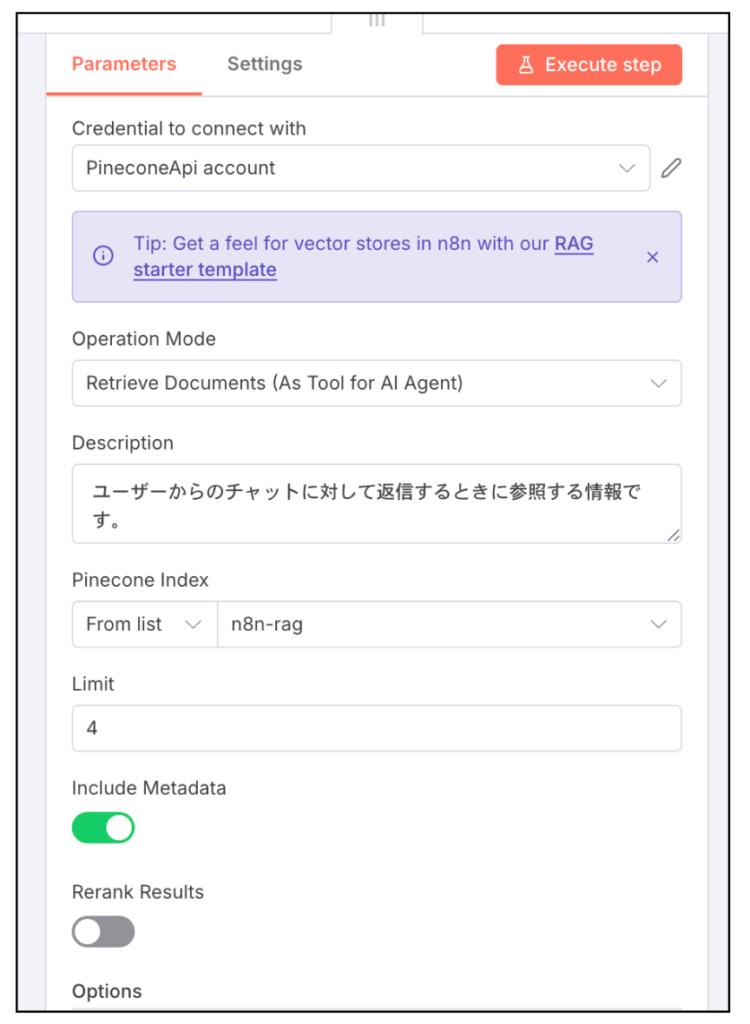This screenshot has width=750, height=1024.
Task: Click the info icon in the tip banner
Action: point(103,256)
